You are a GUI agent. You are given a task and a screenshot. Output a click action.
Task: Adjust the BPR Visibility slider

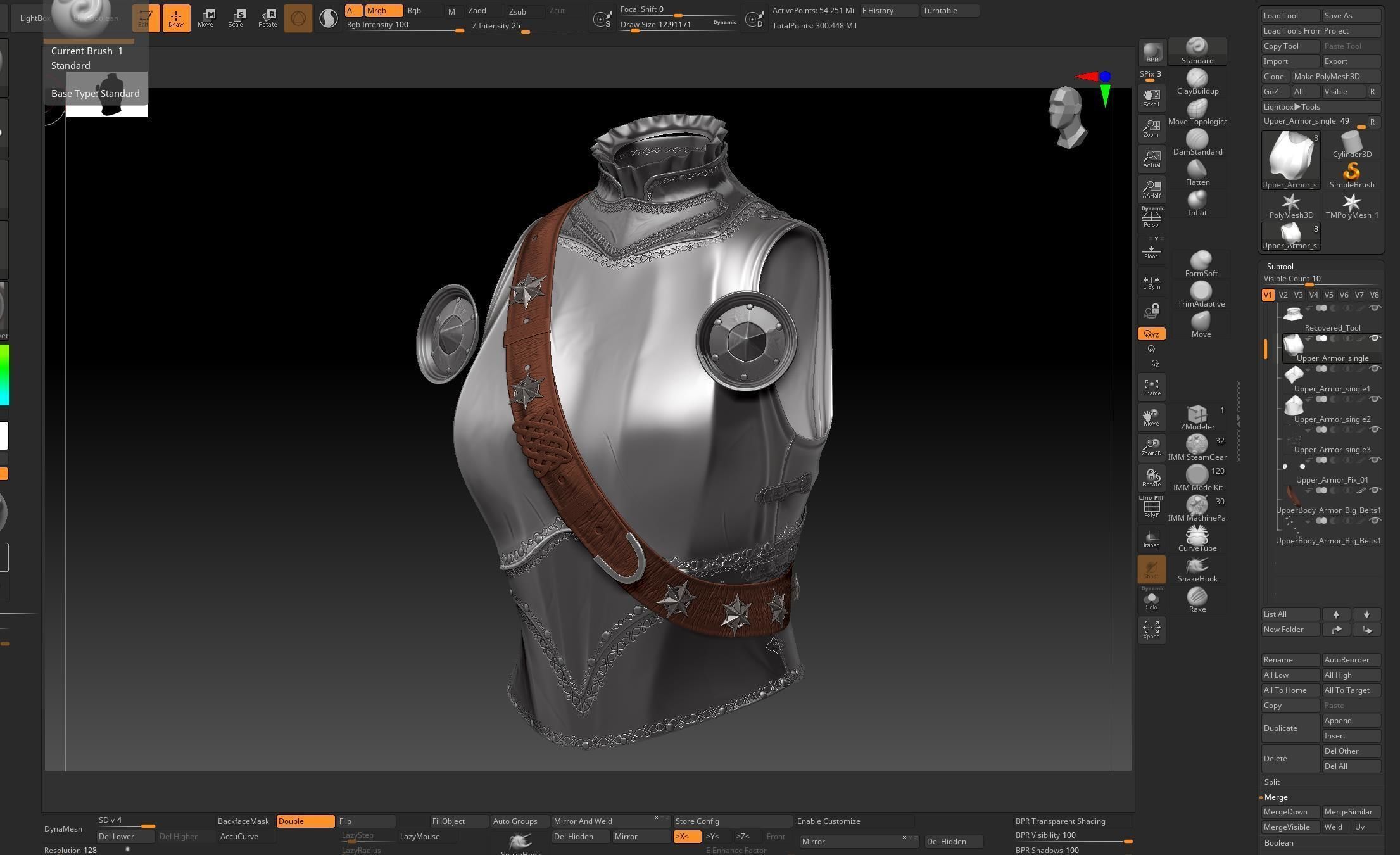tap(1073, 837)
